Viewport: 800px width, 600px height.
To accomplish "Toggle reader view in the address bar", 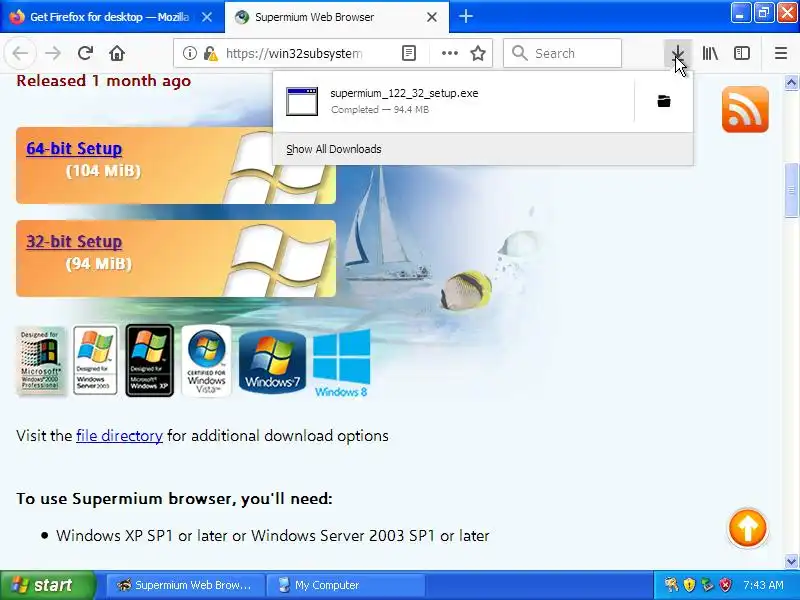I will click(409, 53).
